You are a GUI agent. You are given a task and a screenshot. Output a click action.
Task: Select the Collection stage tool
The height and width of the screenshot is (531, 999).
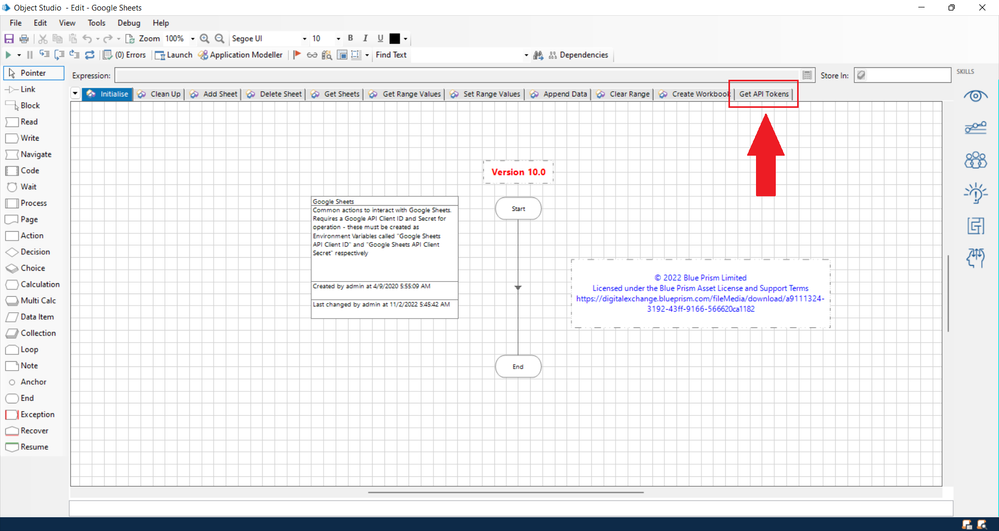[x=34, y=333]
